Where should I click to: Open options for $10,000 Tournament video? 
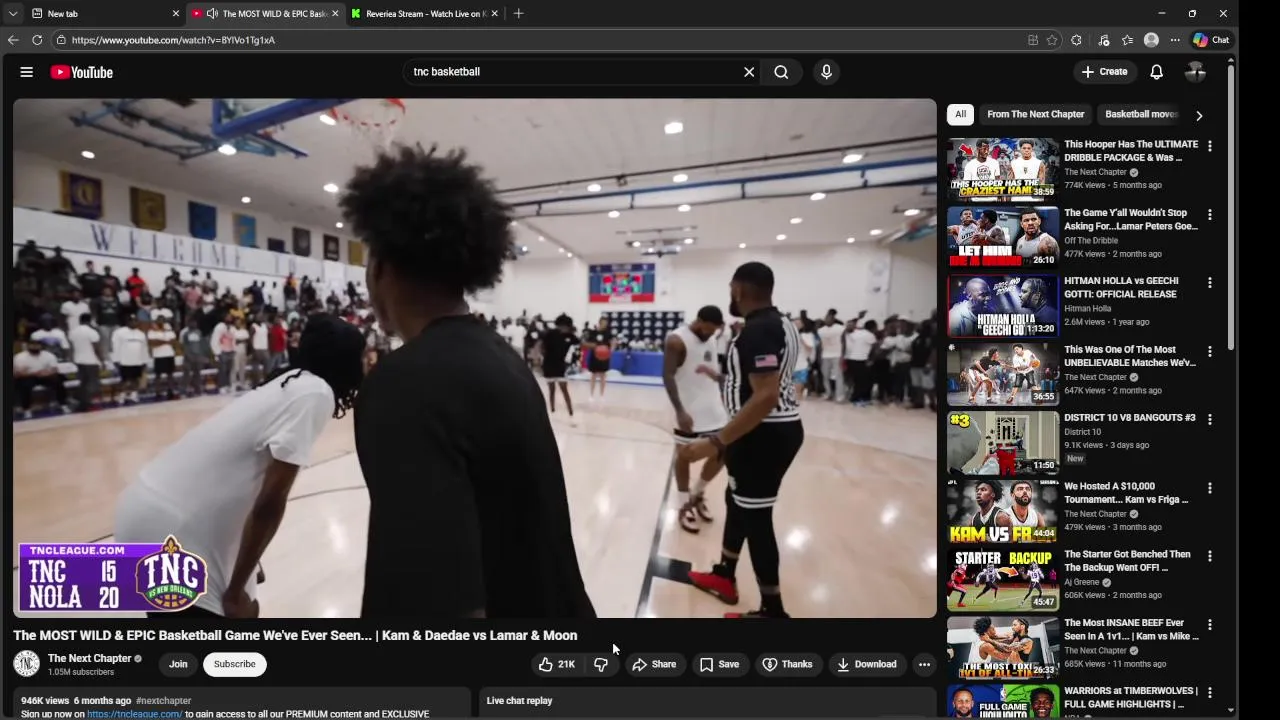(x=1209, y=488)
